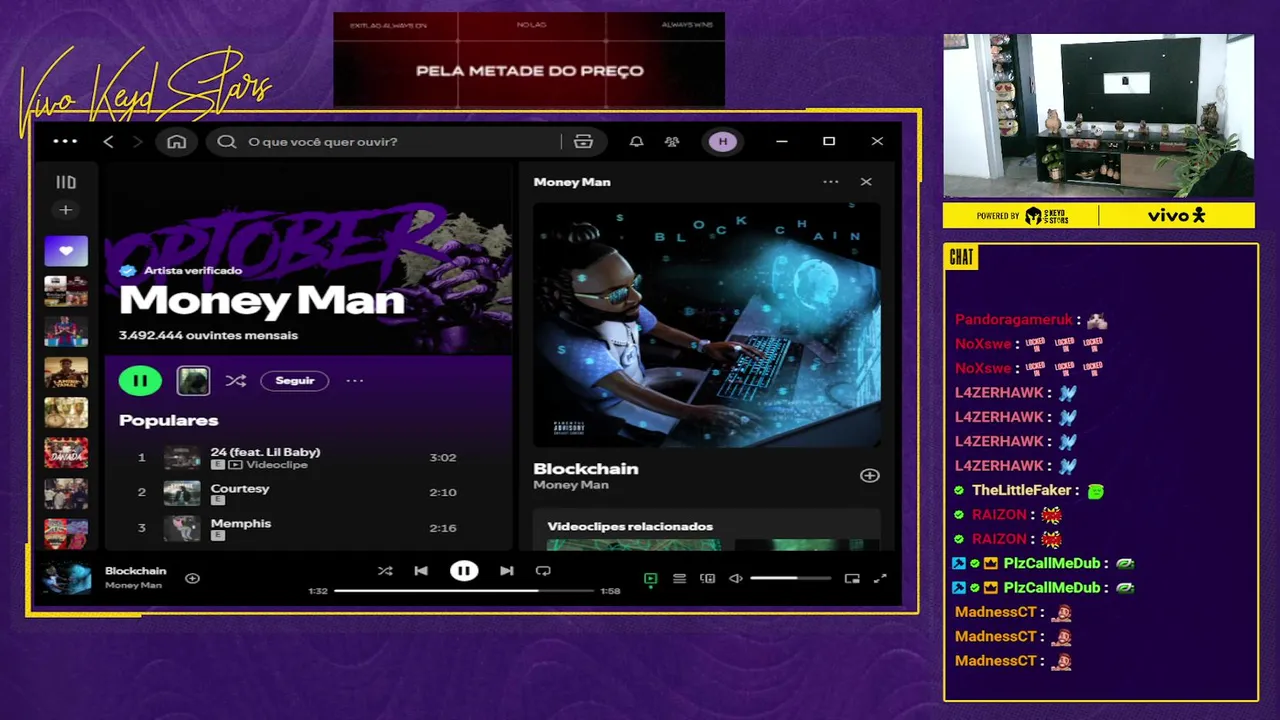1280x720 pixels.
Task: Add Blockchain to library from side panel
Action: tap(870, 476)
